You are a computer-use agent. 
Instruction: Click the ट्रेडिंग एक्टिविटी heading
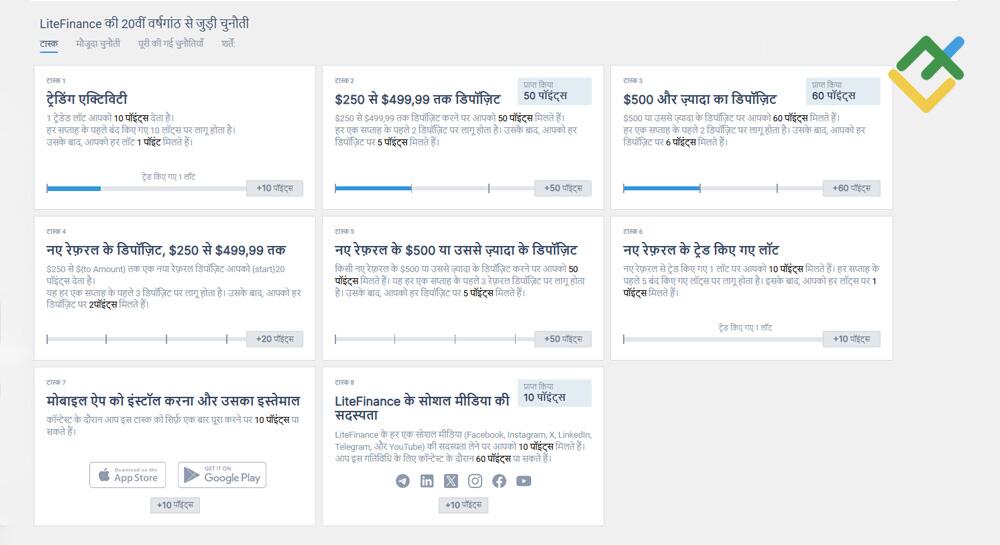[x=87, y=99]
